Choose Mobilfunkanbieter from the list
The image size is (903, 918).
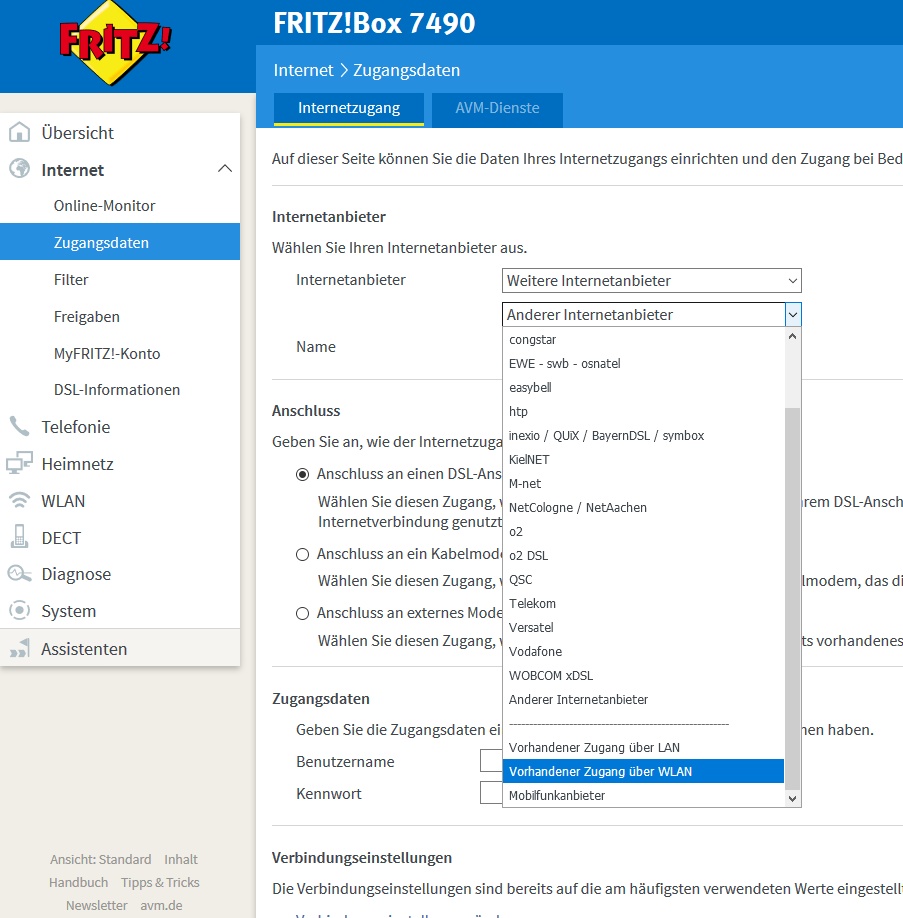click(x=643, y=796)
